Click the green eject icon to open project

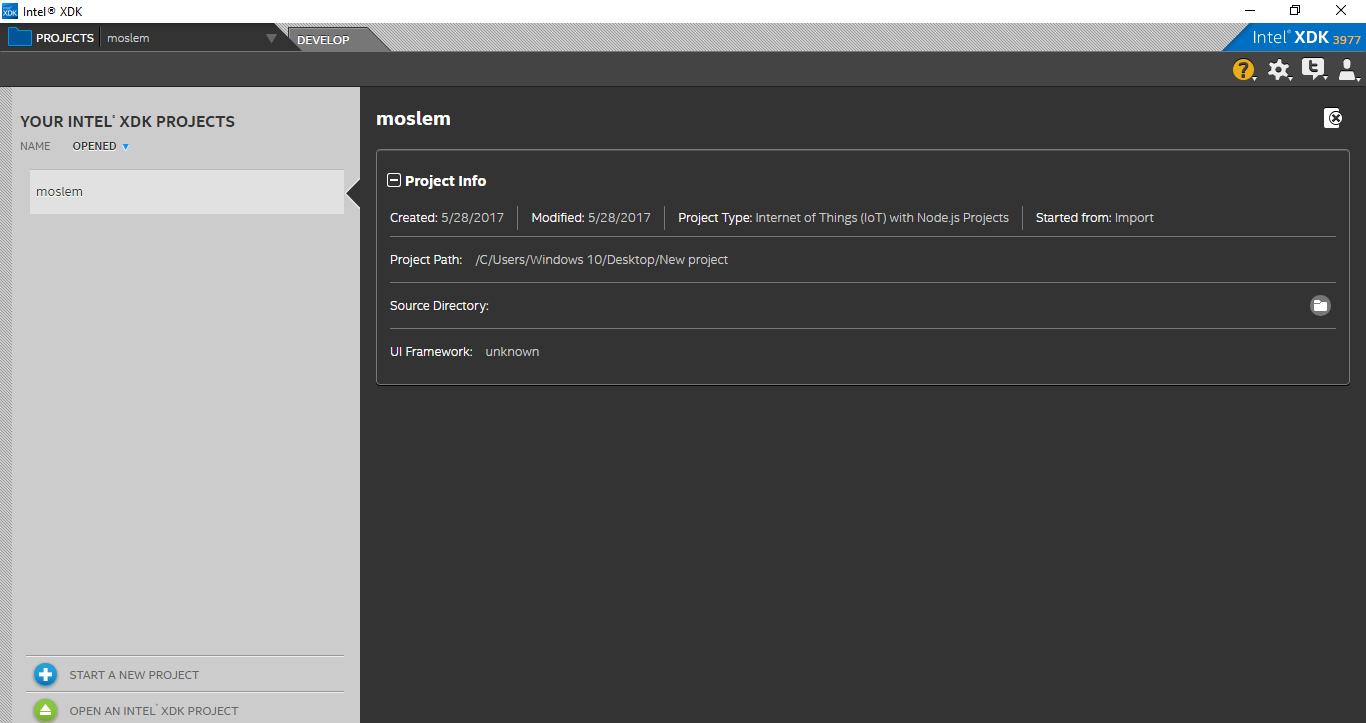pyautogui.click(x=45, y=711)
